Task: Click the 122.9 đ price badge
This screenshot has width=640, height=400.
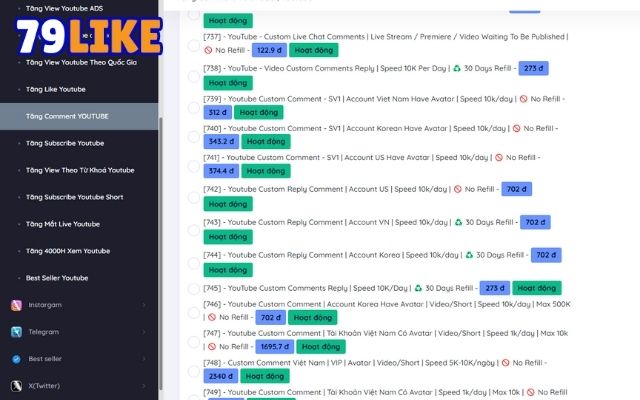Action: [x=269, y=50]
